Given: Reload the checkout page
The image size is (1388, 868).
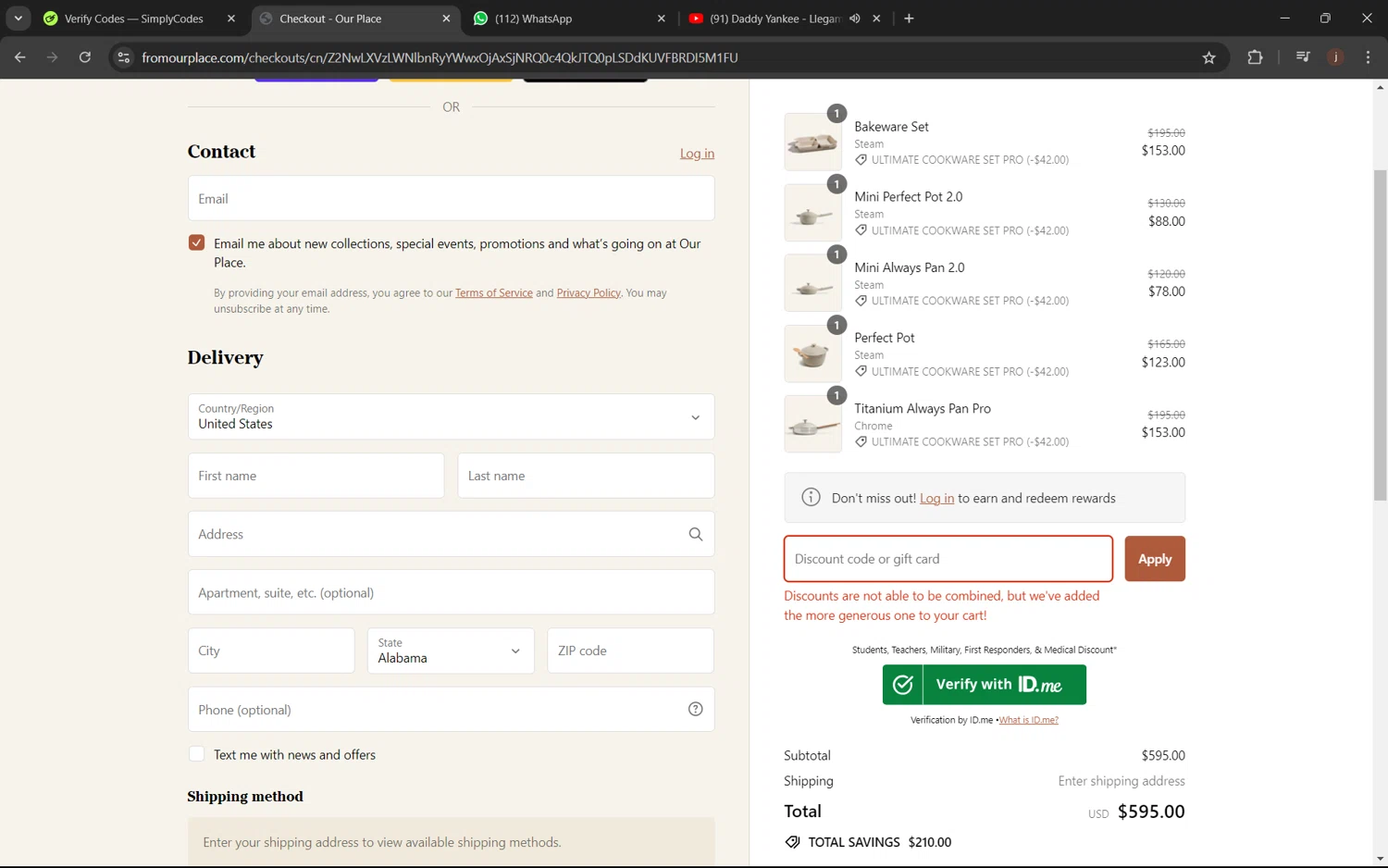Looking at the screenshot, I should pyautogui.click(x=85, y=57).
